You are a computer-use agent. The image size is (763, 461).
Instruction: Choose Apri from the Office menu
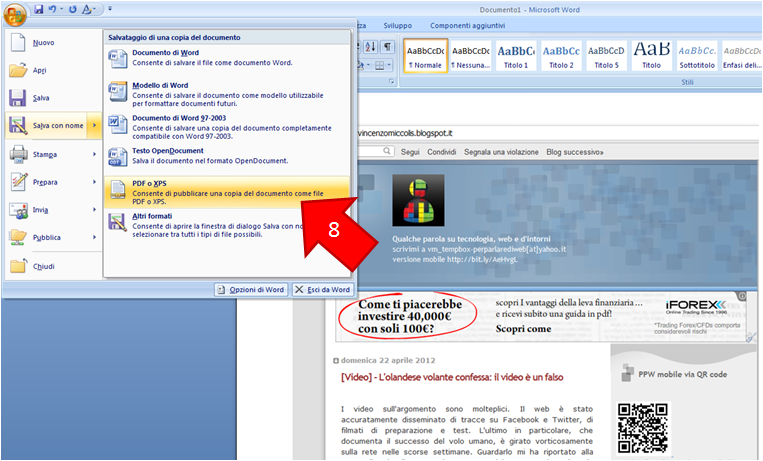click(x=54, y=70)
